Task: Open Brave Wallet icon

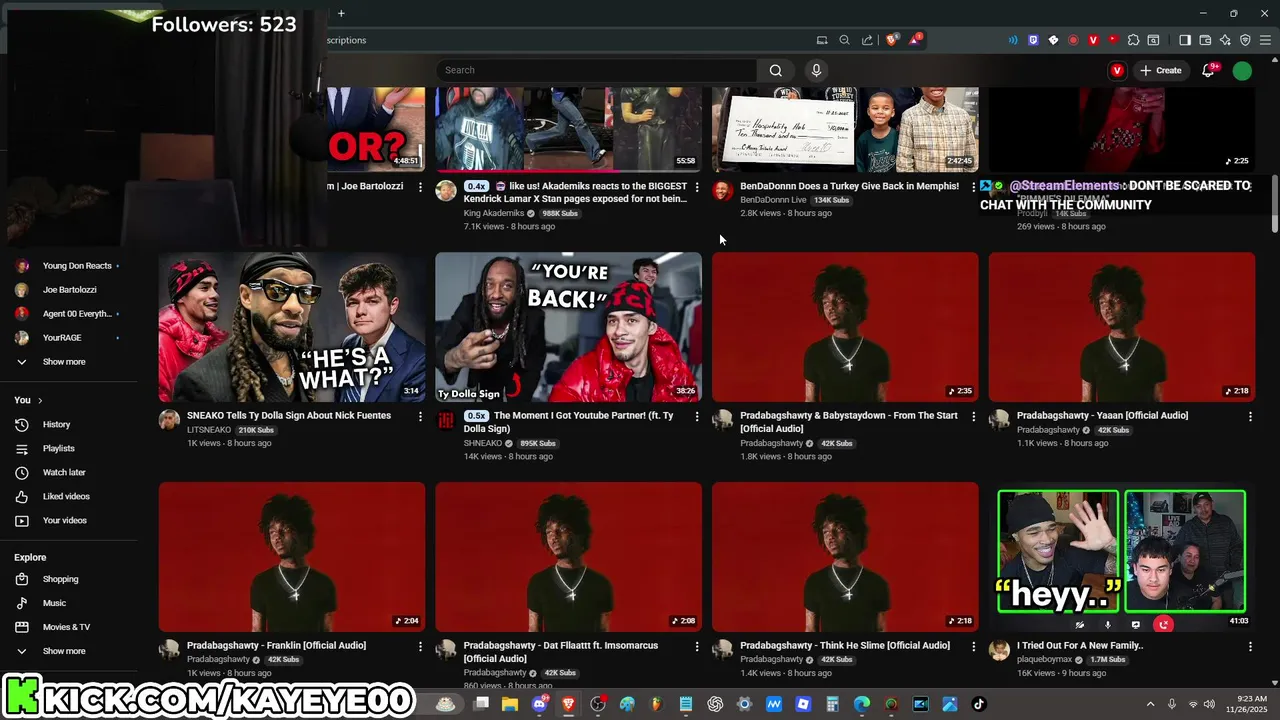Action: click(1205, 40)
